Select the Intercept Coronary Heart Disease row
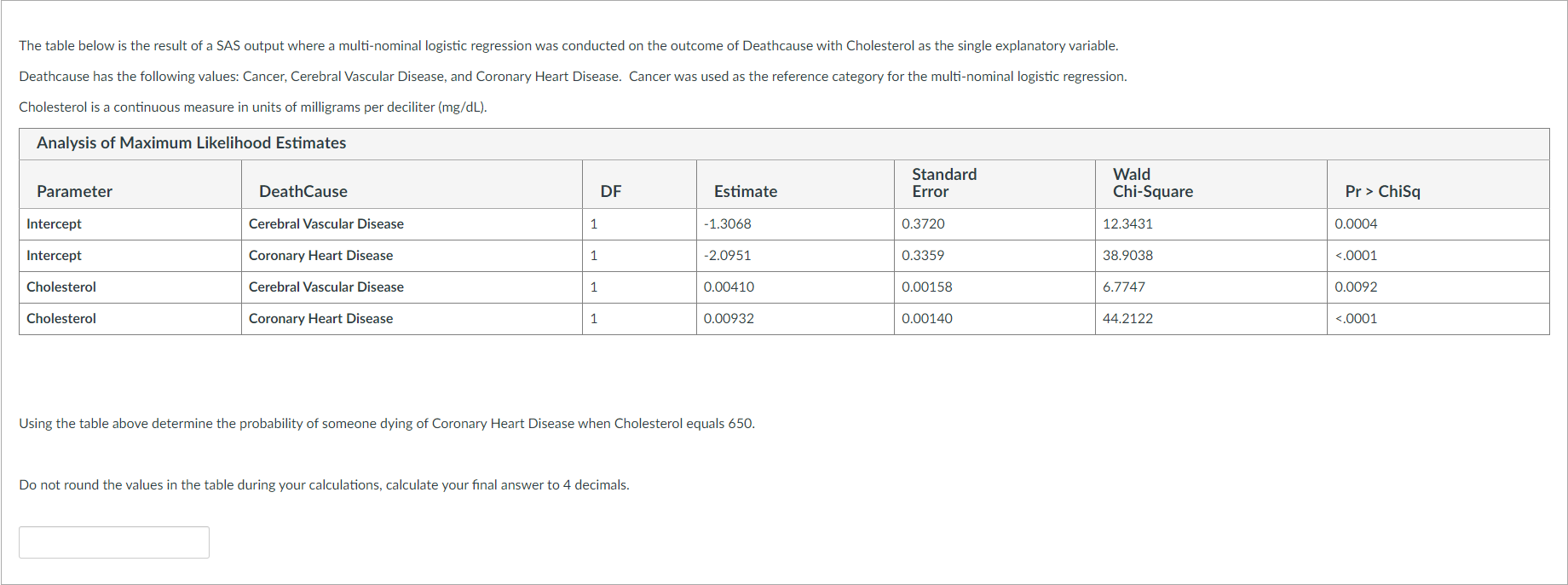1568x585 pixels. [320, 255]
